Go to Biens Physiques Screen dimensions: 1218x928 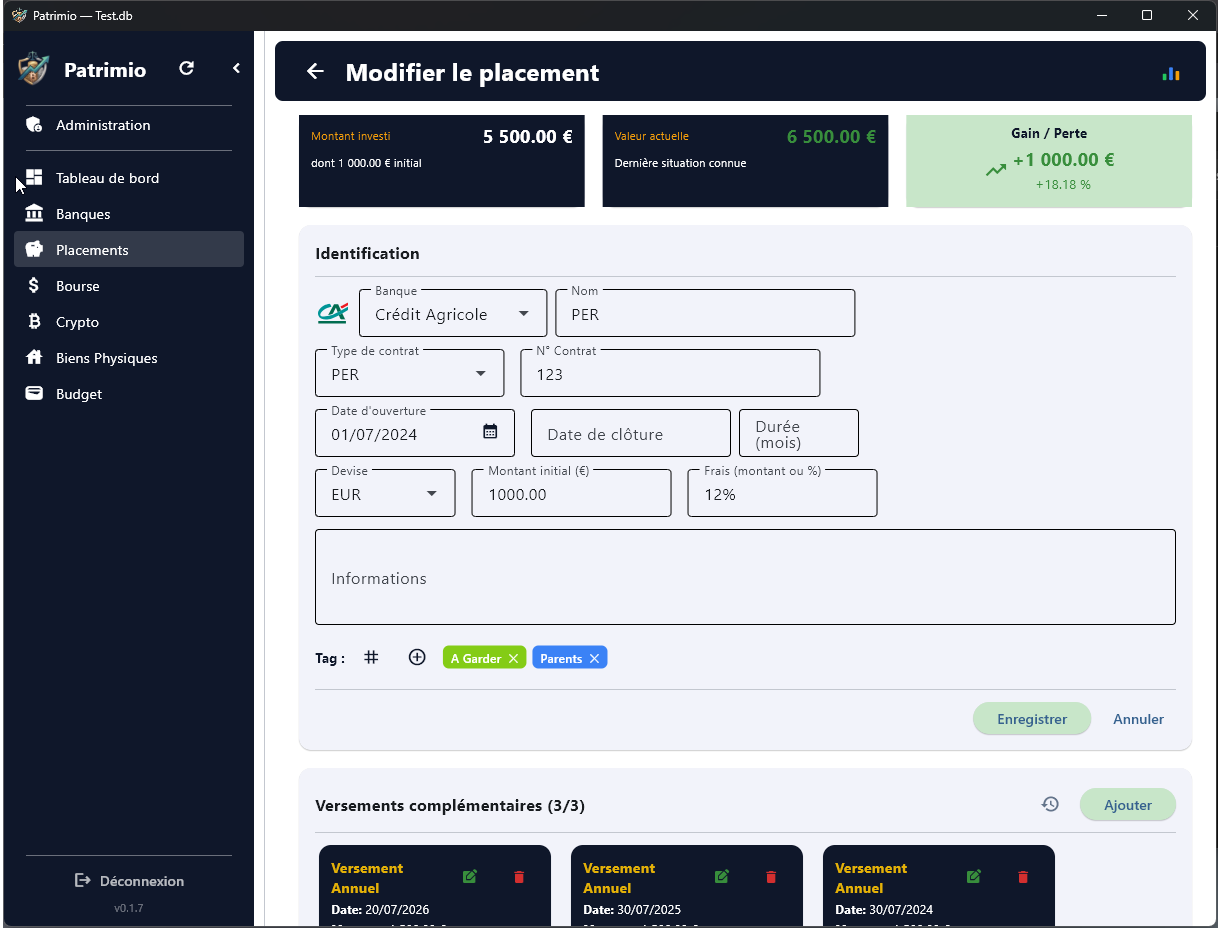tap(129, 358)
